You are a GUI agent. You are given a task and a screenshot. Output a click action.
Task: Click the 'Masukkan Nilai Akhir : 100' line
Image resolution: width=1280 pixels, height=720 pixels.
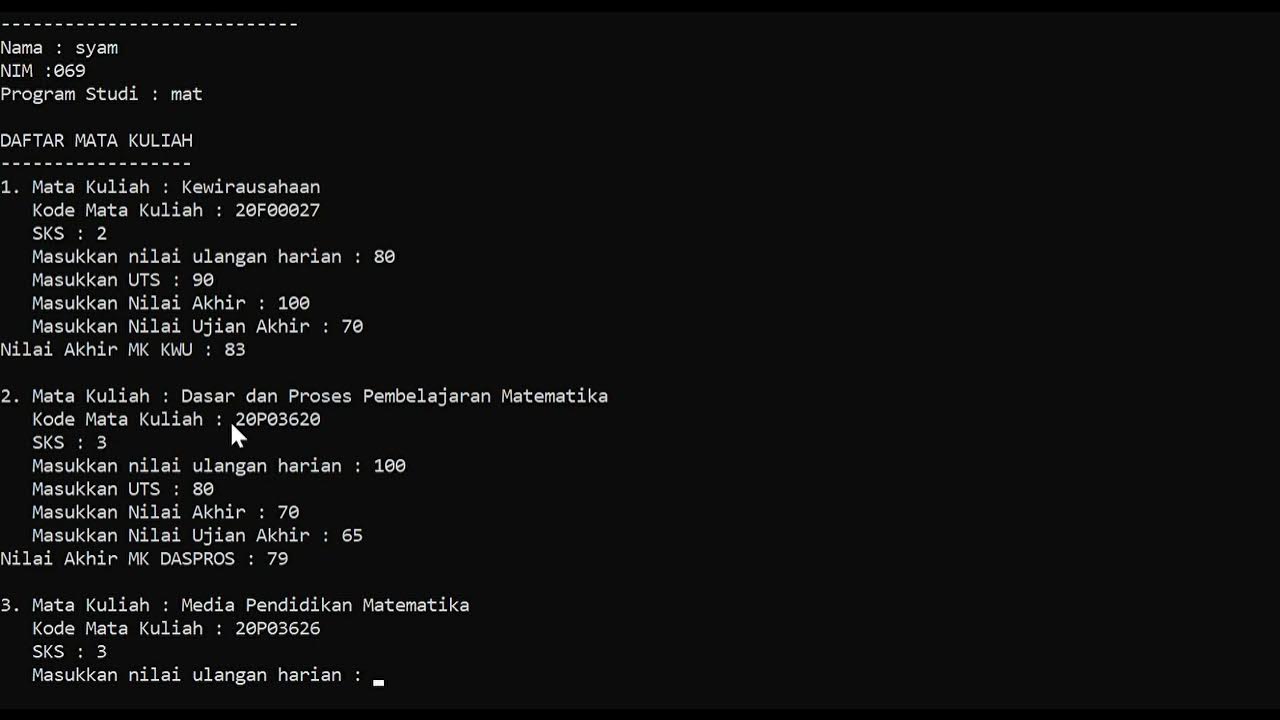coord(170,303)
